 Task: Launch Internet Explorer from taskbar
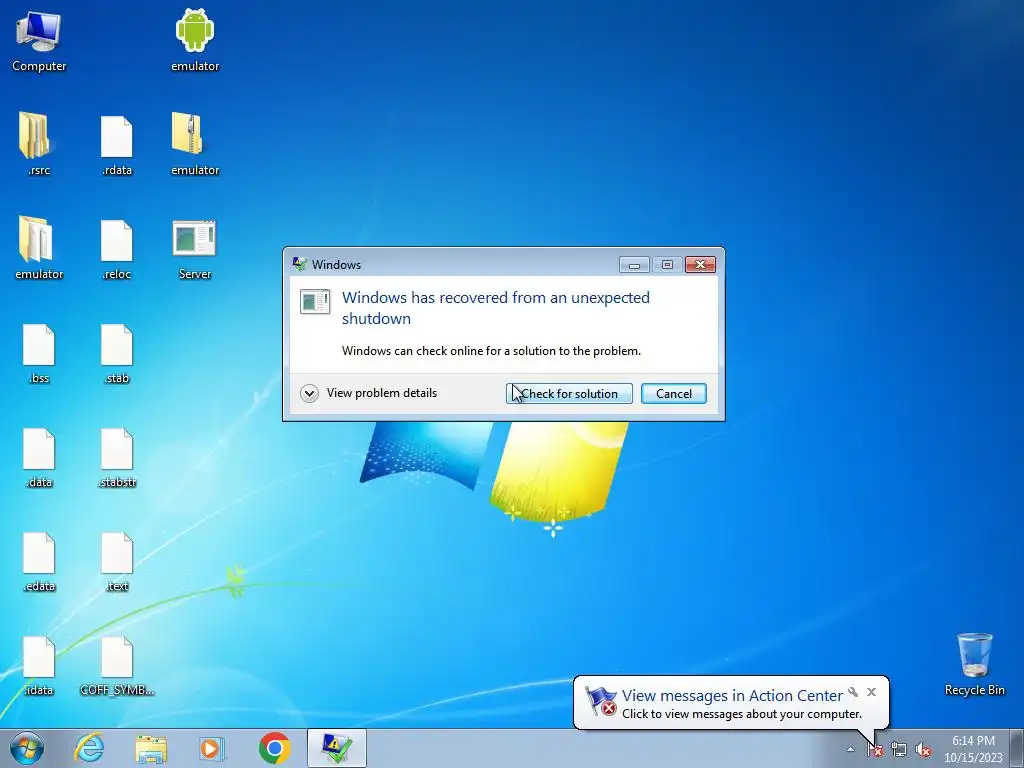point(89,748)
